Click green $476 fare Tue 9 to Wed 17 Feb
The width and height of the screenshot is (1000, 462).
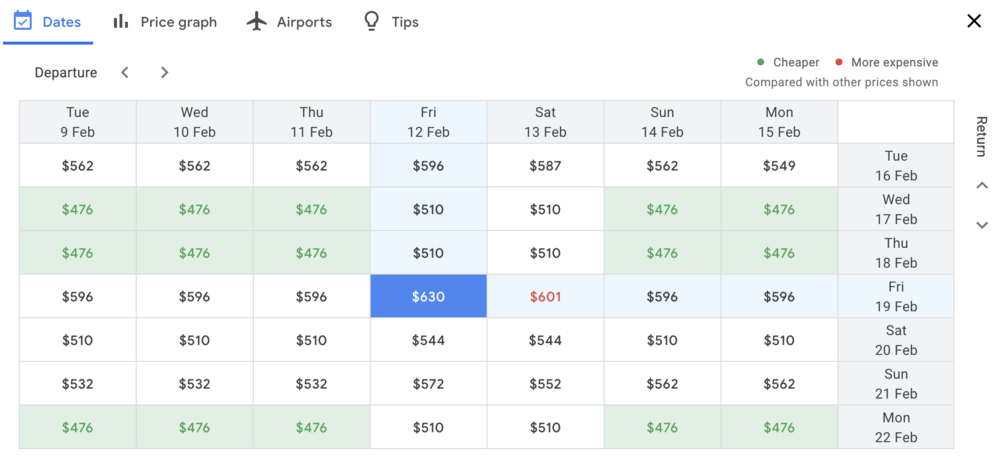77,209
